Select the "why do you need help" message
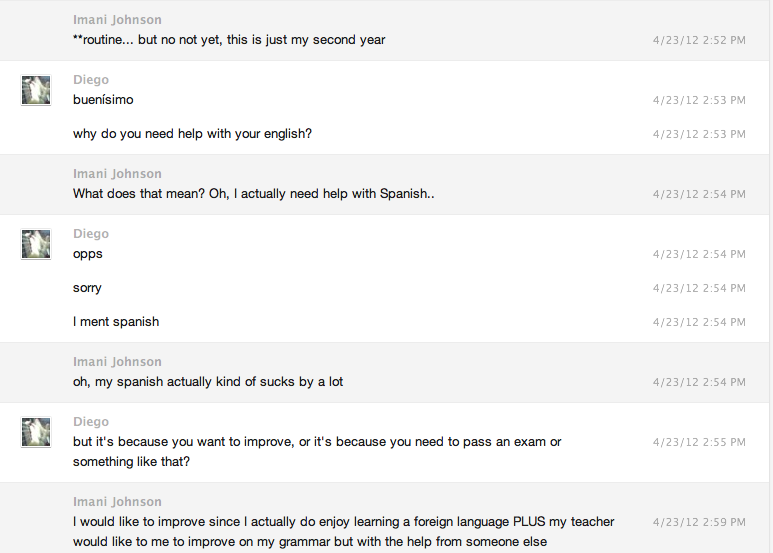Image resolution: width=773 pixels, height=553 pixels. coord(192,134)
